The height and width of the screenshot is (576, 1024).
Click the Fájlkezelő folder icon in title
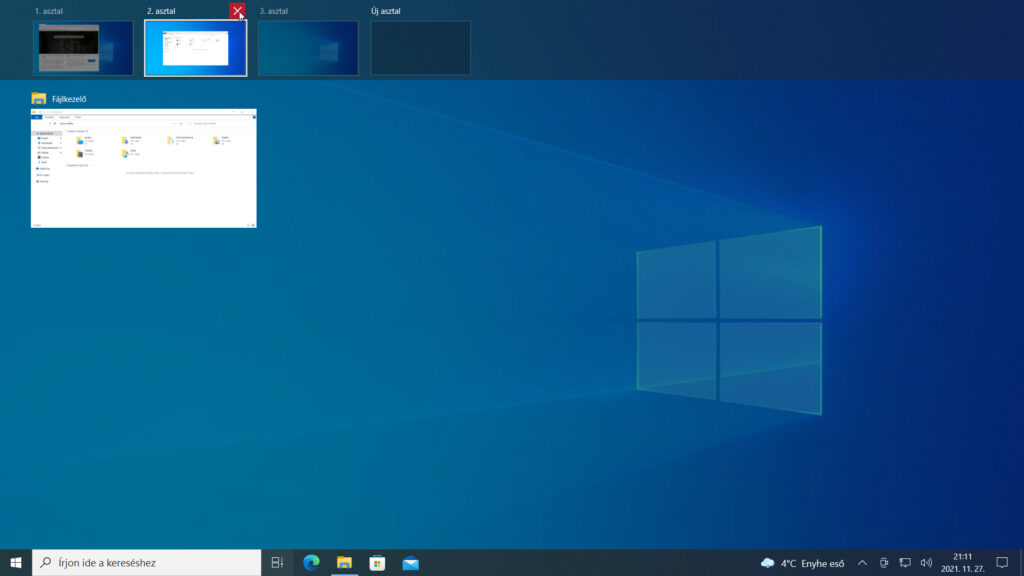pos(39,99)
